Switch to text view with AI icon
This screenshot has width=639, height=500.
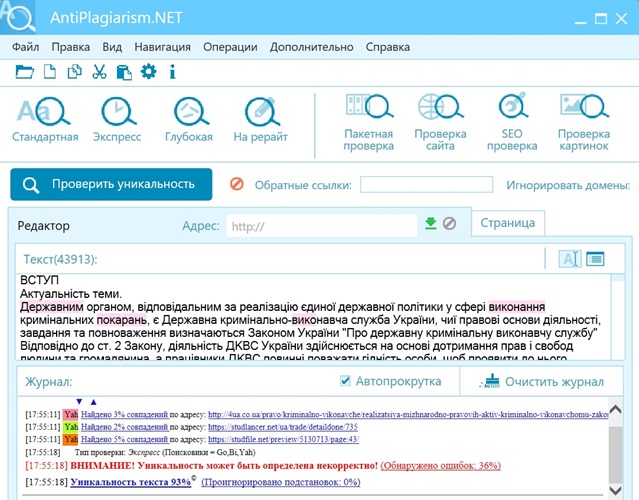pos(570,259)
